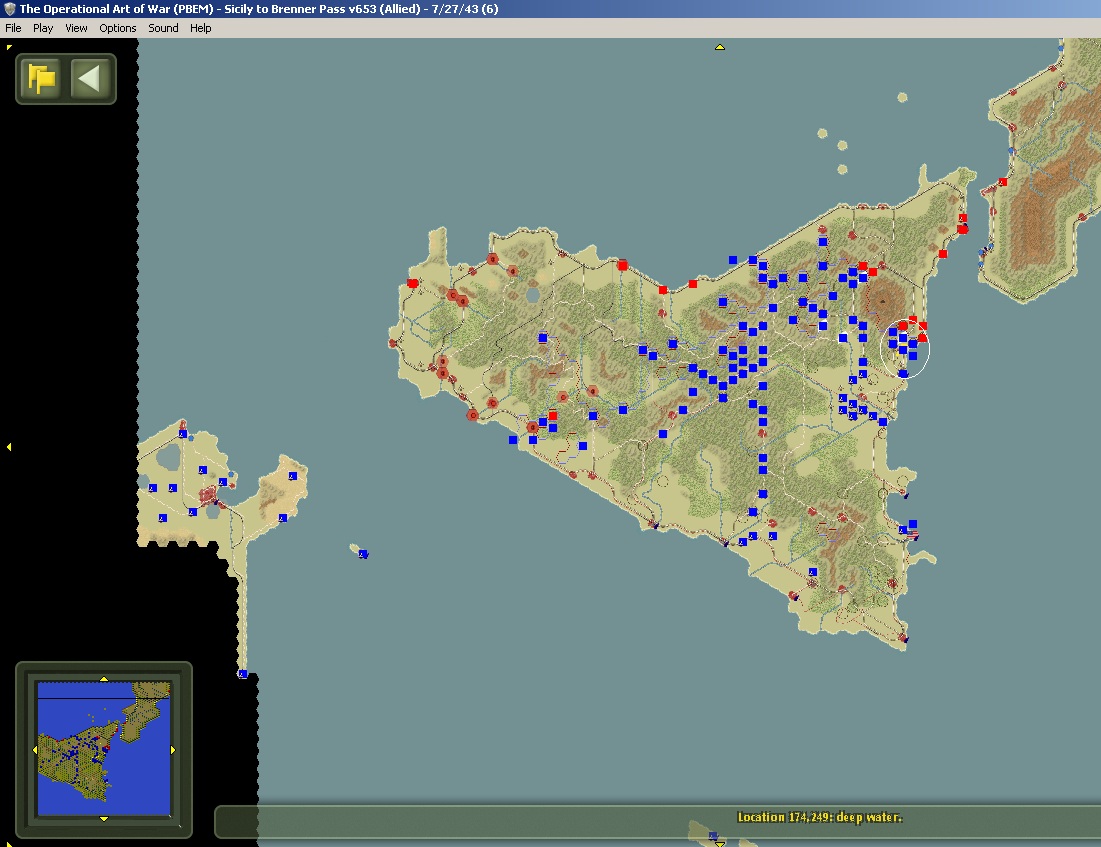
Task: Select the blue unit at the peninsula's southern tip
Action: click(x=242, y=674)
